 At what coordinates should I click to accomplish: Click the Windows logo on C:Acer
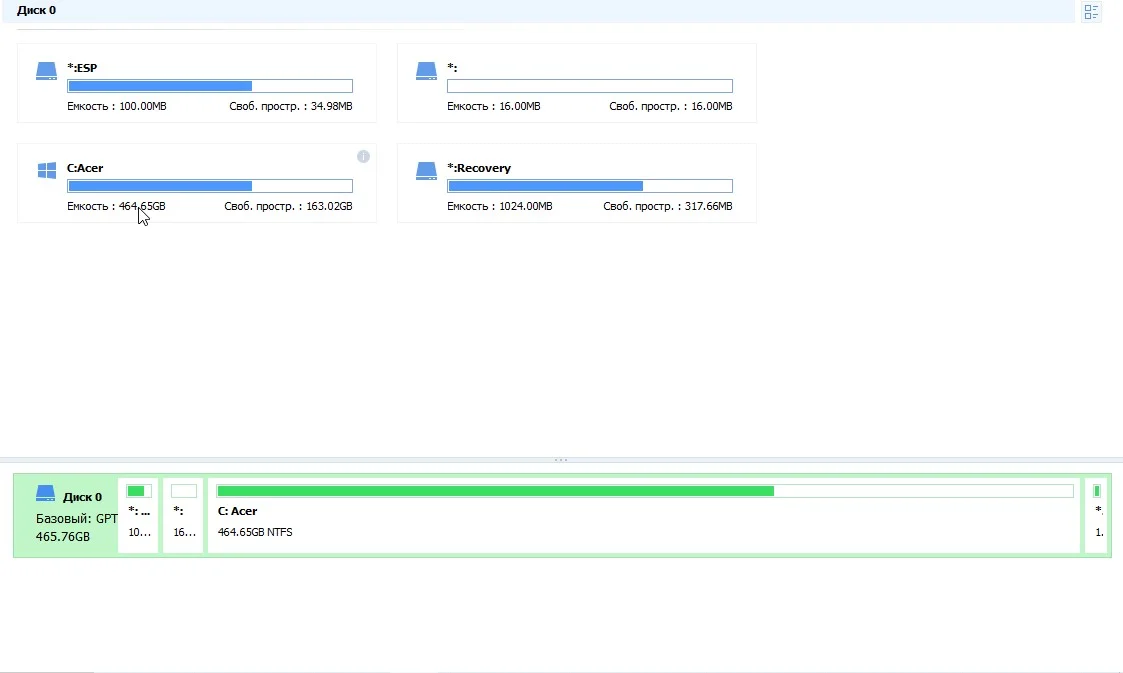[47, 171]
